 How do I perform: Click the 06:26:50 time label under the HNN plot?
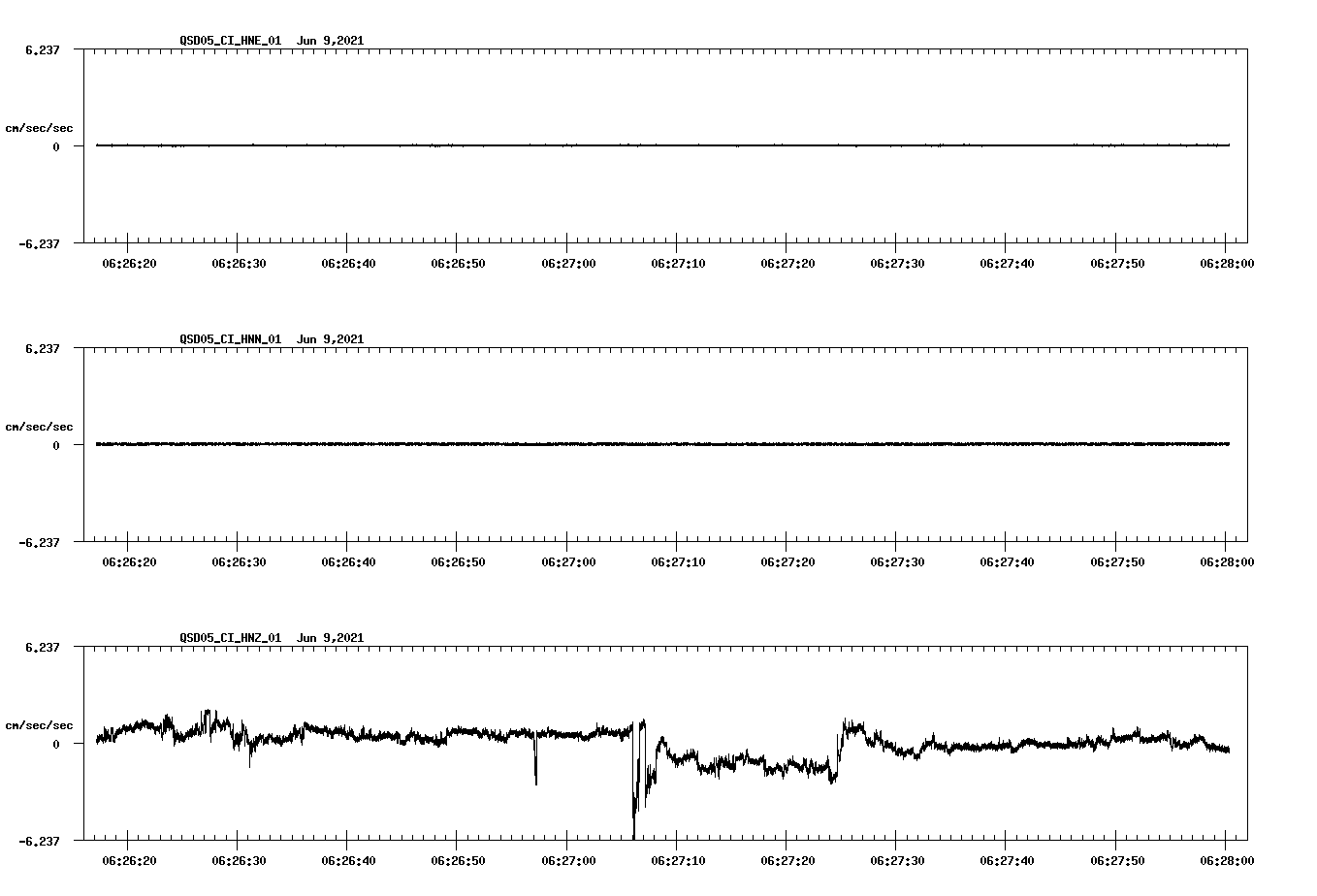[459, 561]
